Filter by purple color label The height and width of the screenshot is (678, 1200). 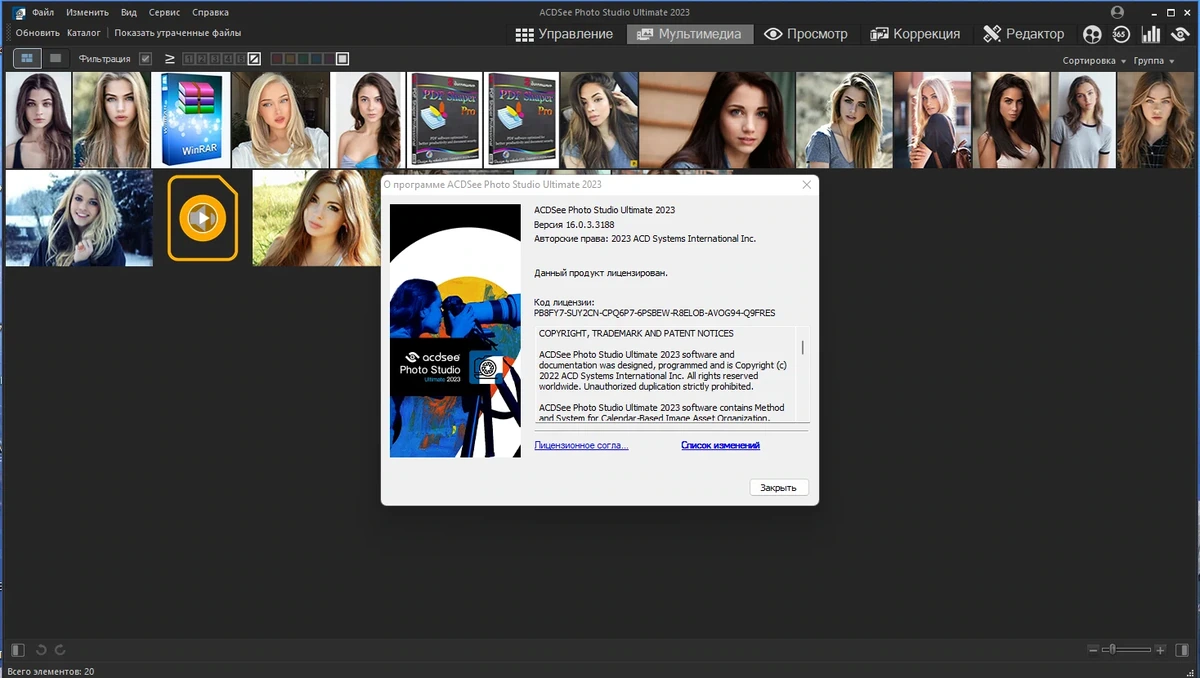pyautogui.click(x=329, y=59)
